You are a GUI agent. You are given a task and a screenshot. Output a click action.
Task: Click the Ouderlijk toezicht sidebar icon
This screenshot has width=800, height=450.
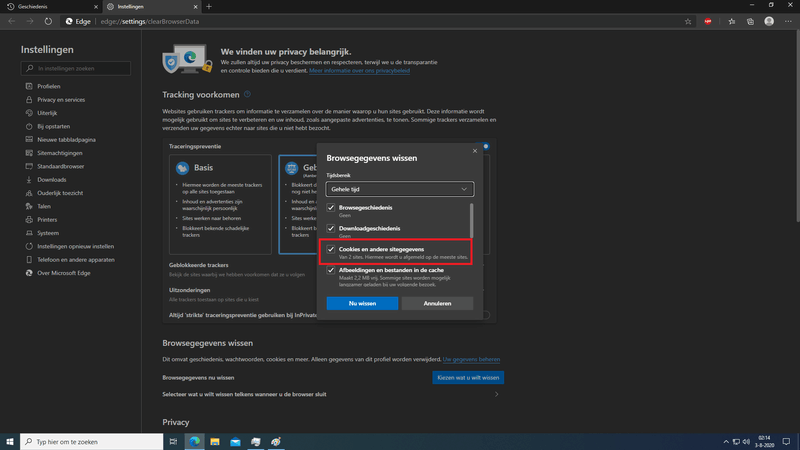tap(29, 193)
